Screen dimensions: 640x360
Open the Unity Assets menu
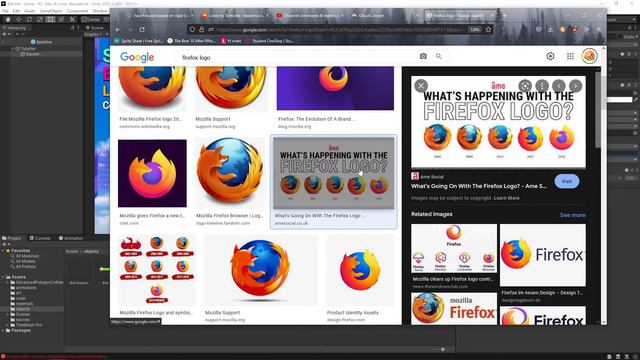[x=30, y=11]
